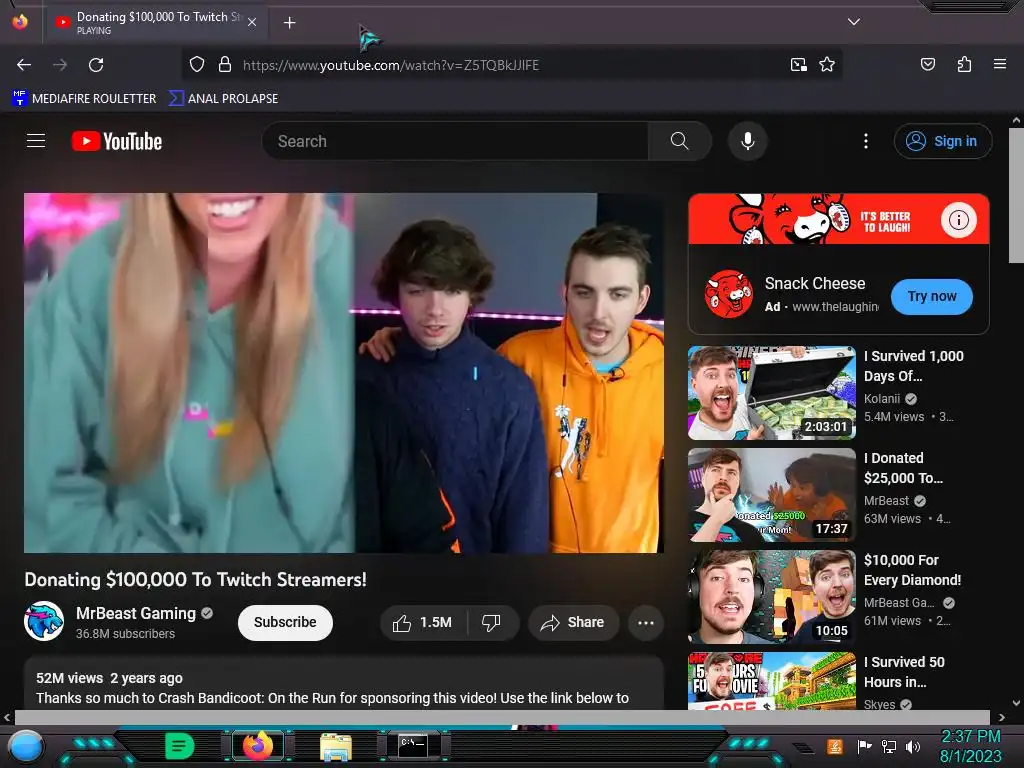
Task: Open the Snack Cheese ad logo
Action: pyautogui.click(x=729, y=293)
